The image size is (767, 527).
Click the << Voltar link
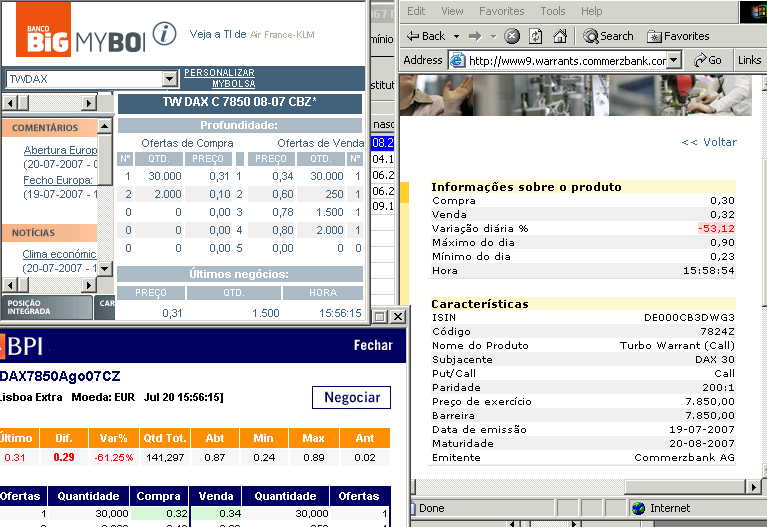pyautogui.click(x=709, y=142)
